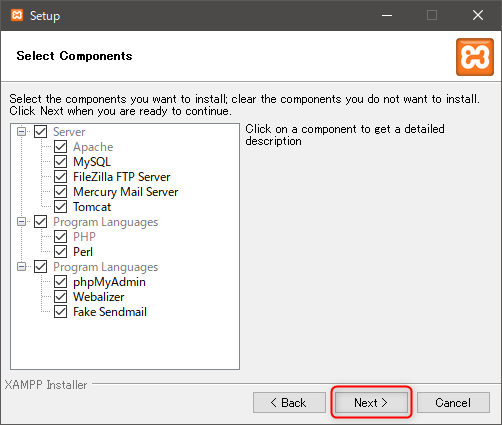Collapse the Server tree group

(x=21, y=132)
